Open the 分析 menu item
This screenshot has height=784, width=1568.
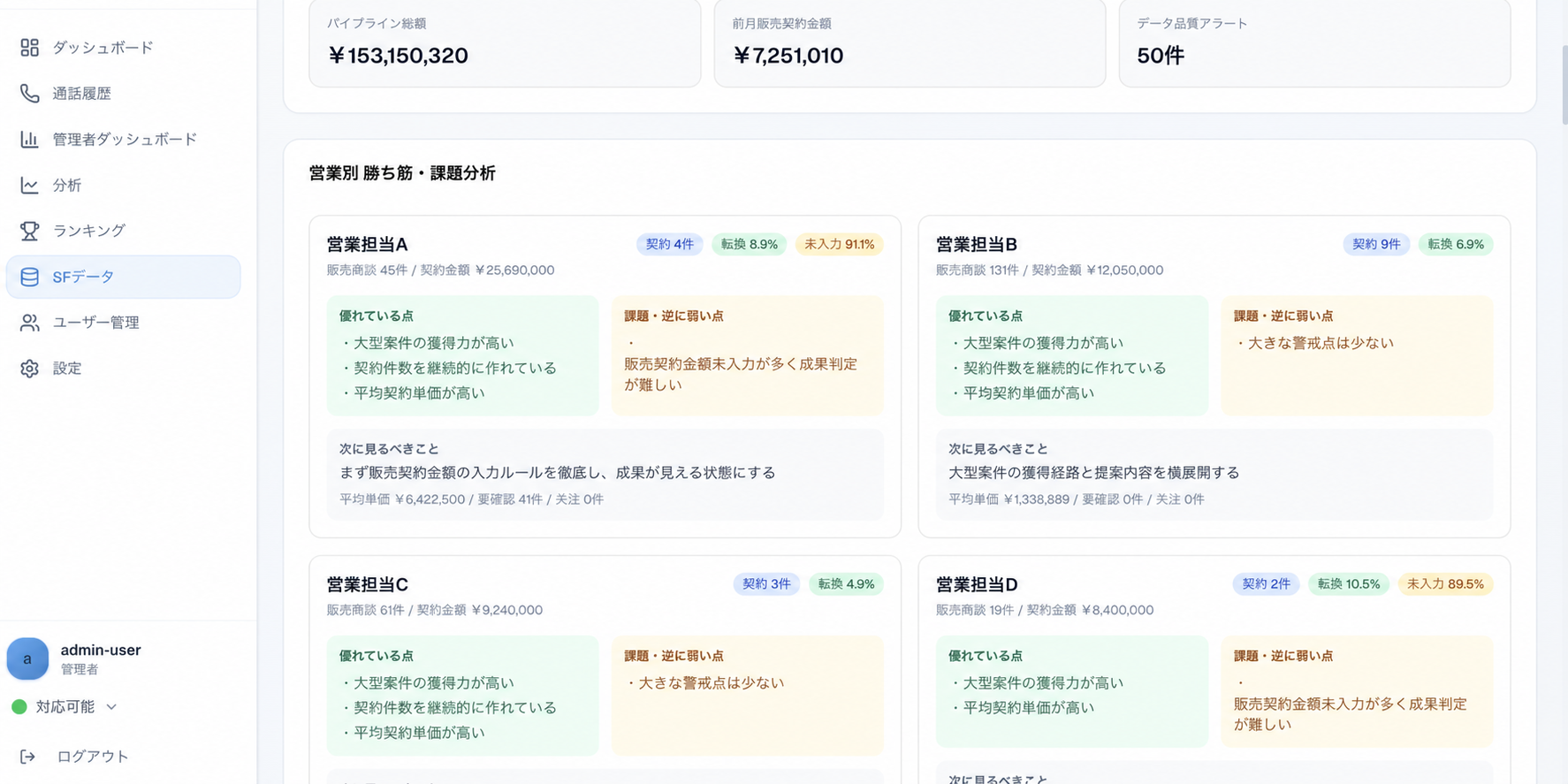[x=123, y=186]
